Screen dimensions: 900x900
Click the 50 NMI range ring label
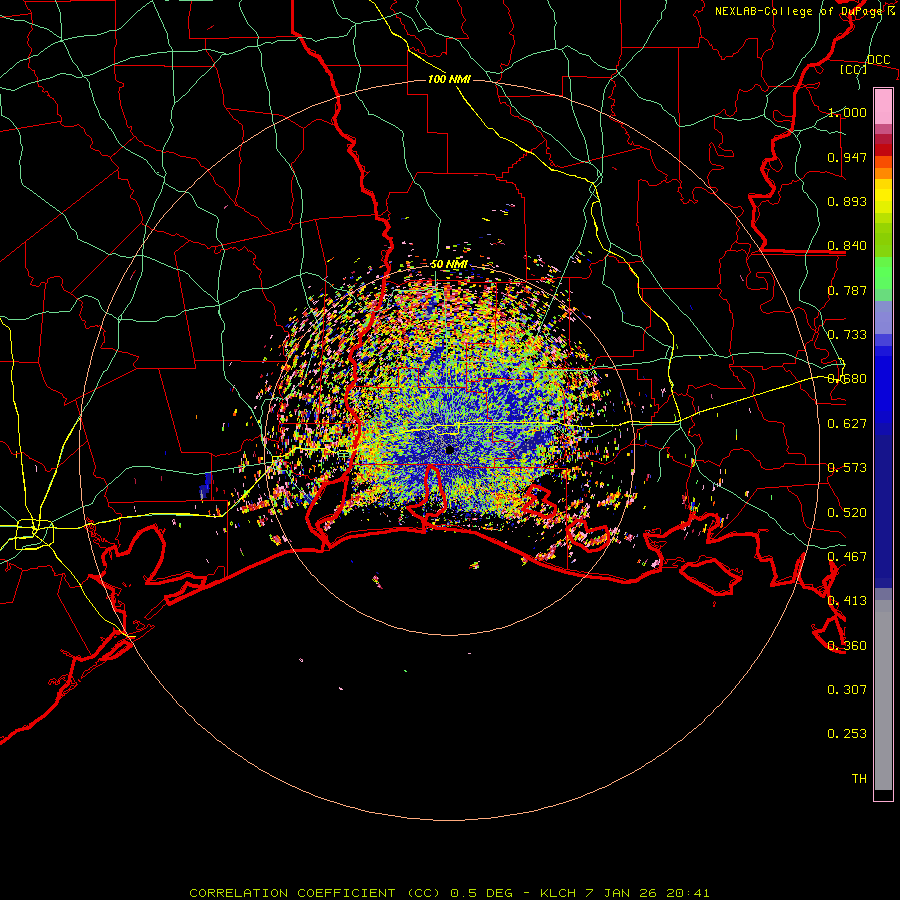449,264
